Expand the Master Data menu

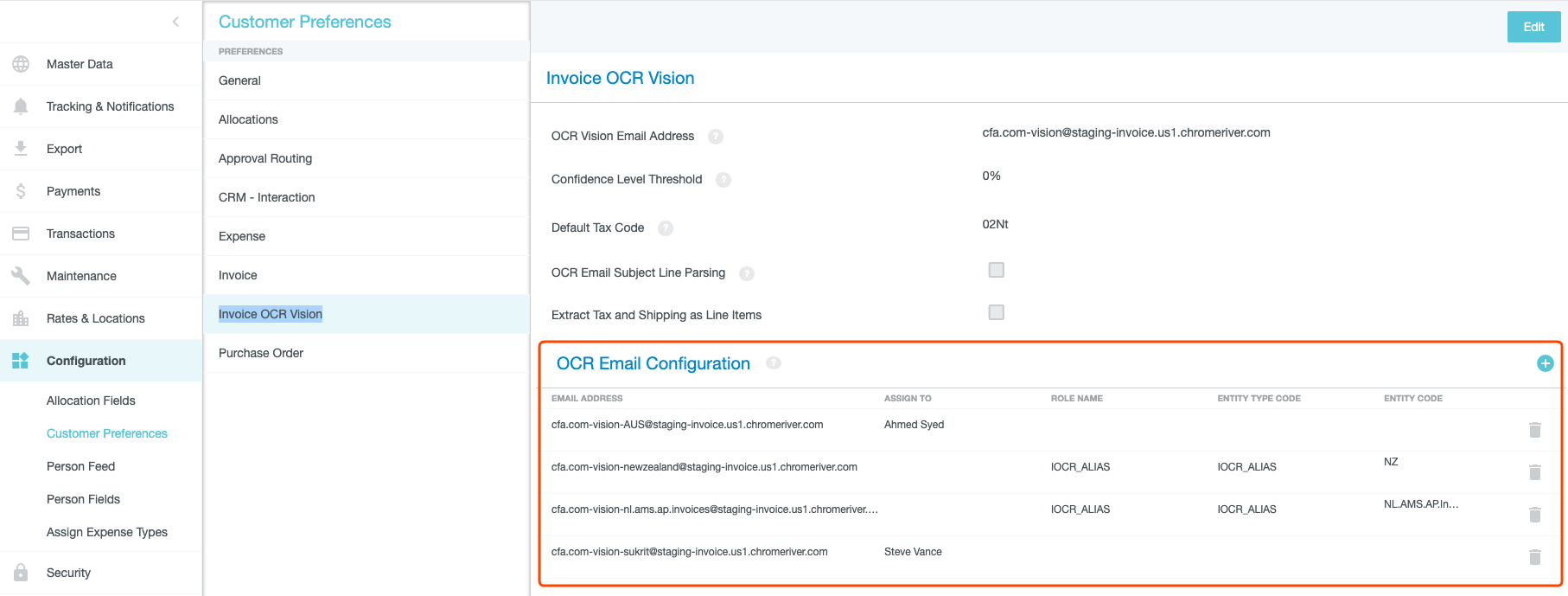point(80,64)
